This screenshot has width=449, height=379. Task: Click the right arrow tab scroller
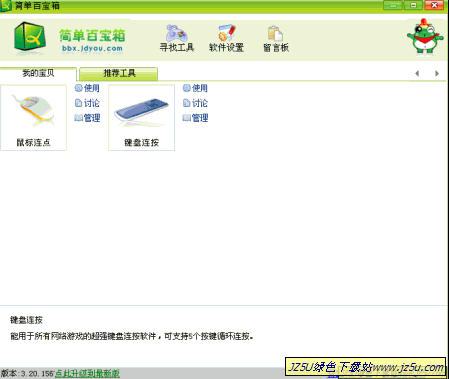[437, 73]
